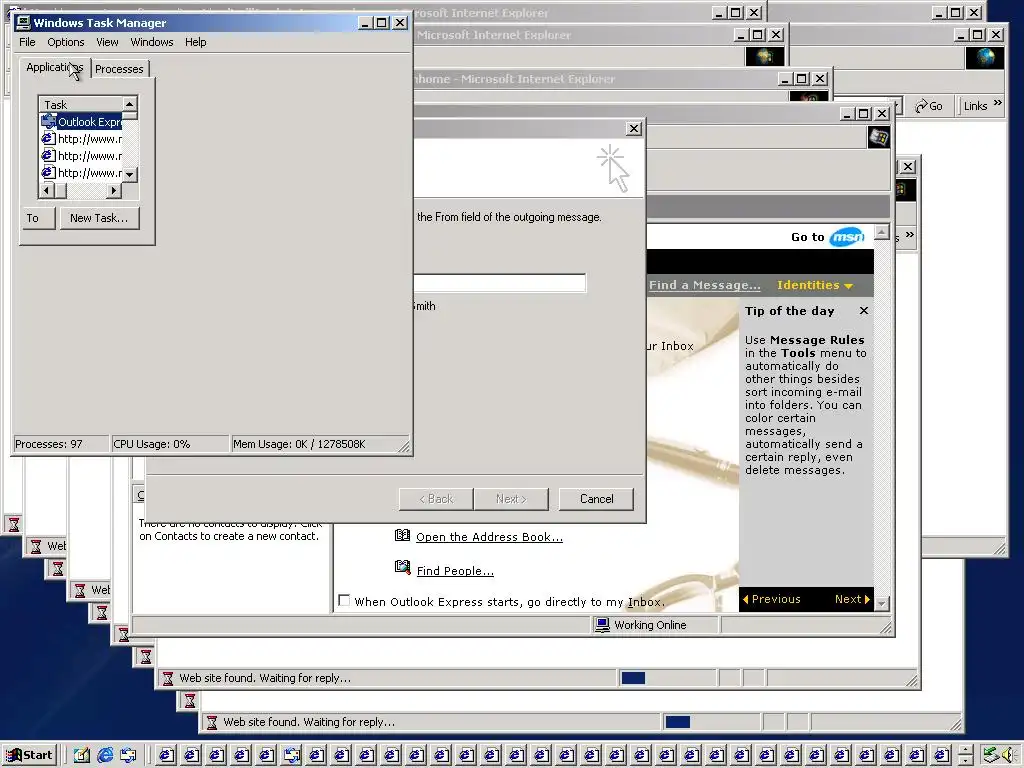Click the name input field in the wizard
Image resolution: width=1024 pixels, height=768 pixels.
tap(500, 283)
